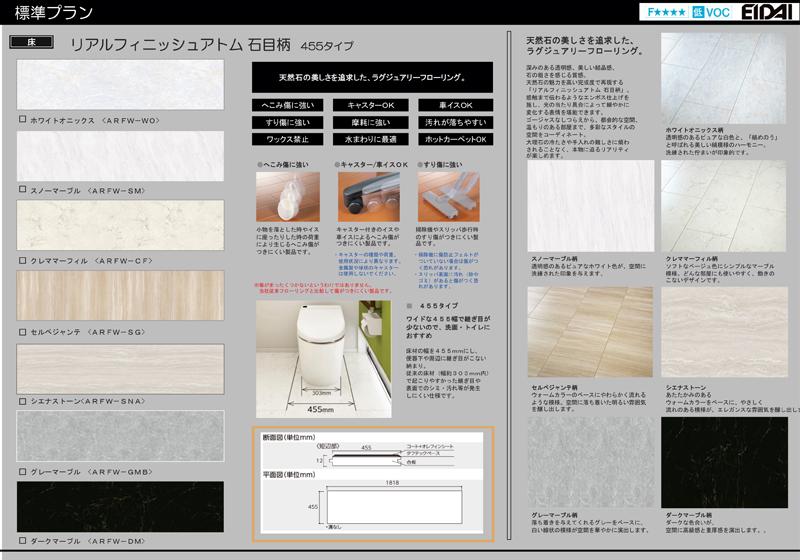800x560 pixels.
Task: Click the vacuum cleaner scratch resistance photo
Action: click(x=448, y=195)
